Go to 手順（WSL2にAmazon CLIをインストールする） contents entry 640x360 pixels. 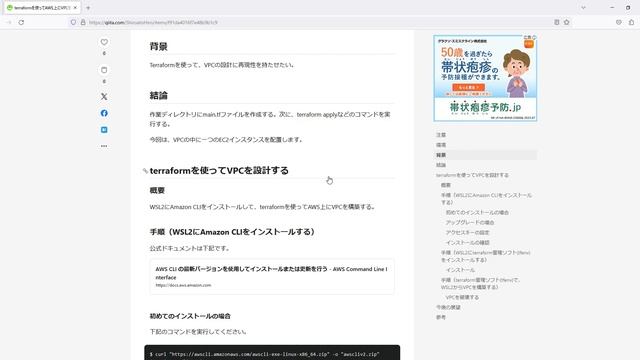486,199
